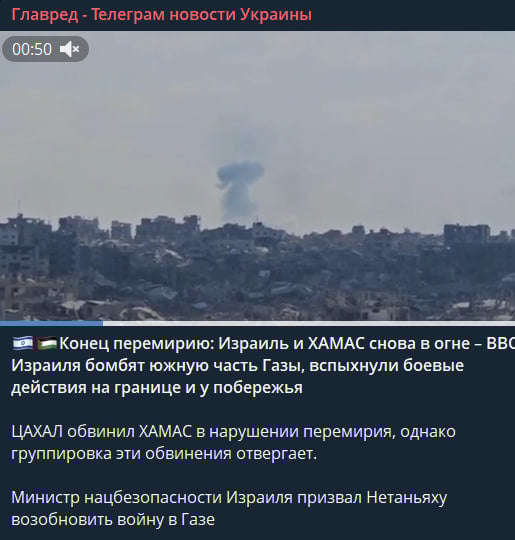Image resolution: width=515 pixels, height=540 pixels.
Task: Click the blue played portion of the progress bar
Action: (51, 323)
